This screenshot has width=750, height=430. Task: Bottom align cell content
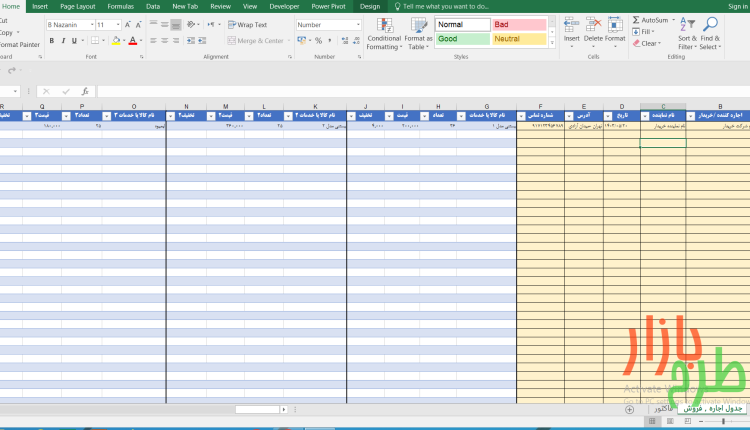coord(176,24)
